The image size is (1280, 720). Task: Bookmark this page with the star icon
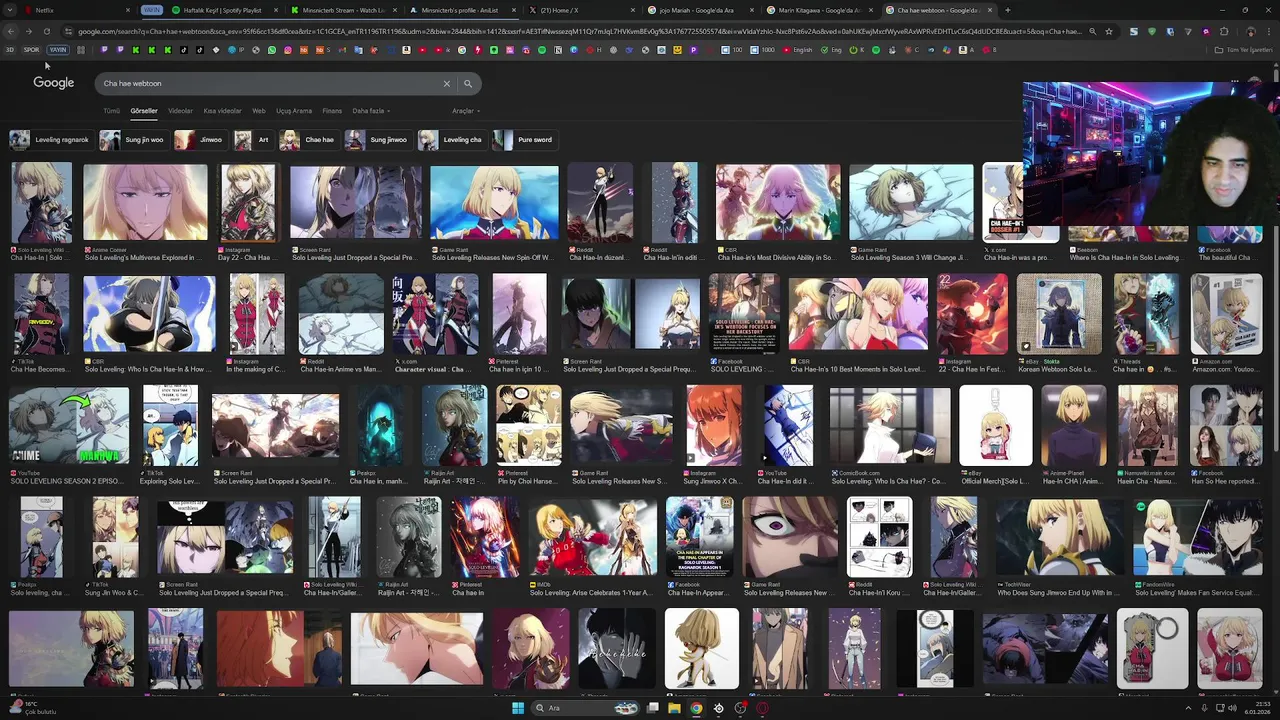pyautogui.click(x=1109, y=31)
